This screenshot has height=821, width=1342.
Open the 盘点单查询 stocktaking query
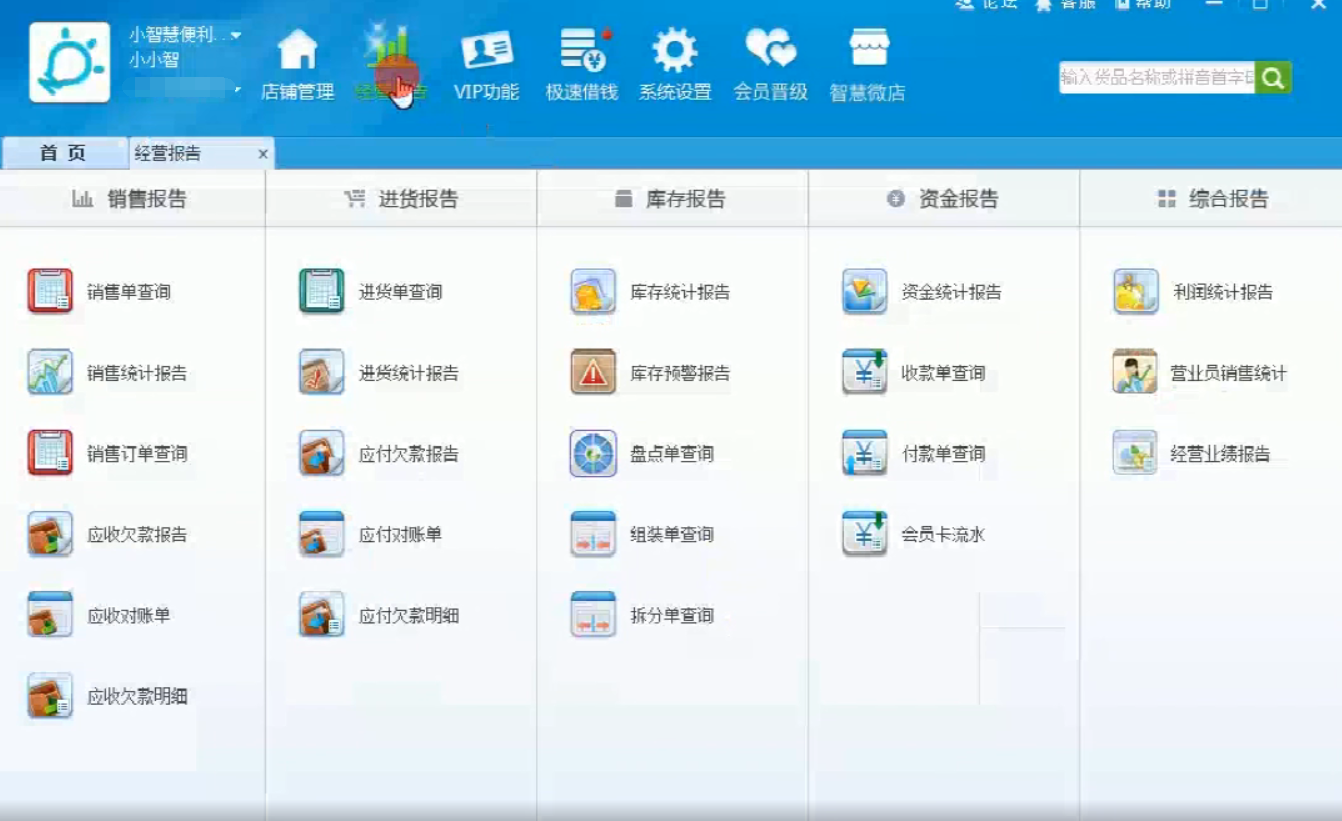tap(655, 452)
